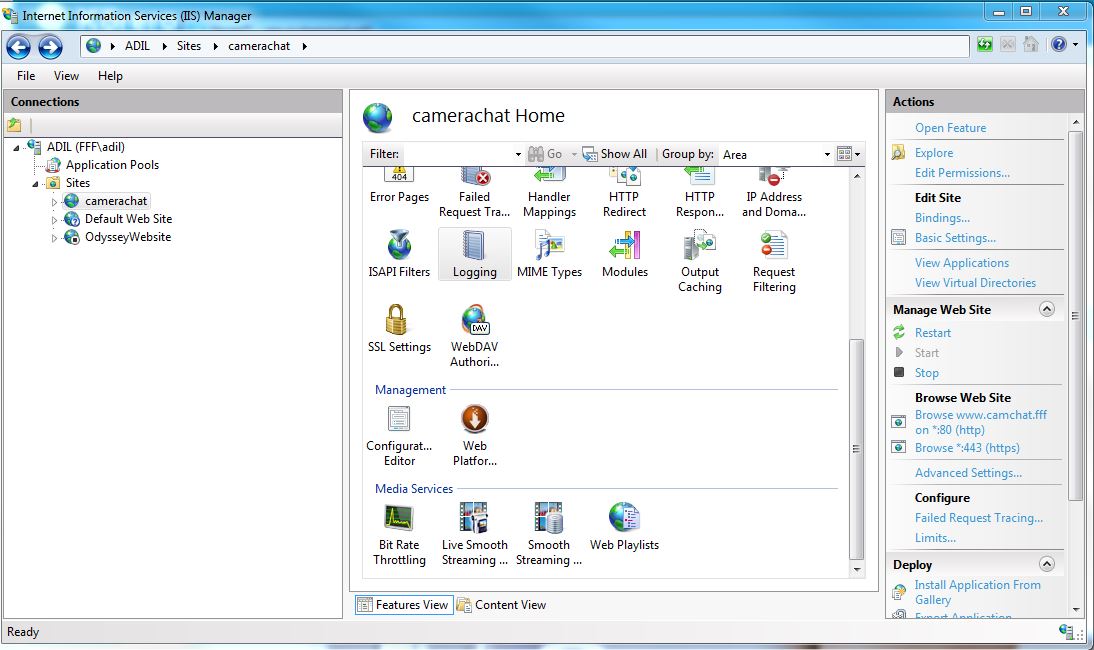
Task: Click View Applications link
Action: [x=961, y=263]
